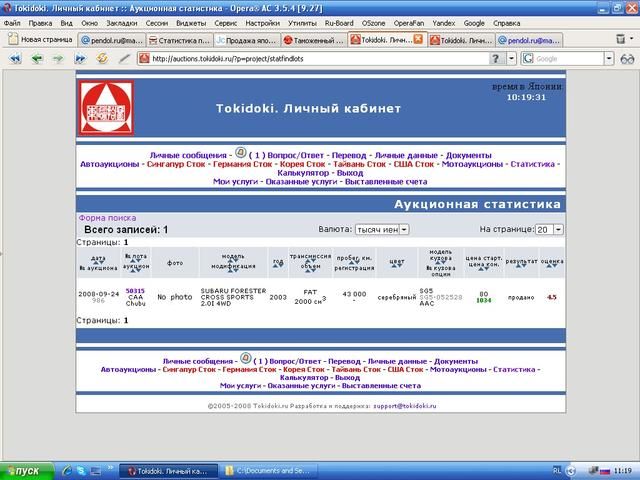Screen dimensions: 640x480
Task: Open Выставленные счета in the top navigation
Action: click(386, 182)
